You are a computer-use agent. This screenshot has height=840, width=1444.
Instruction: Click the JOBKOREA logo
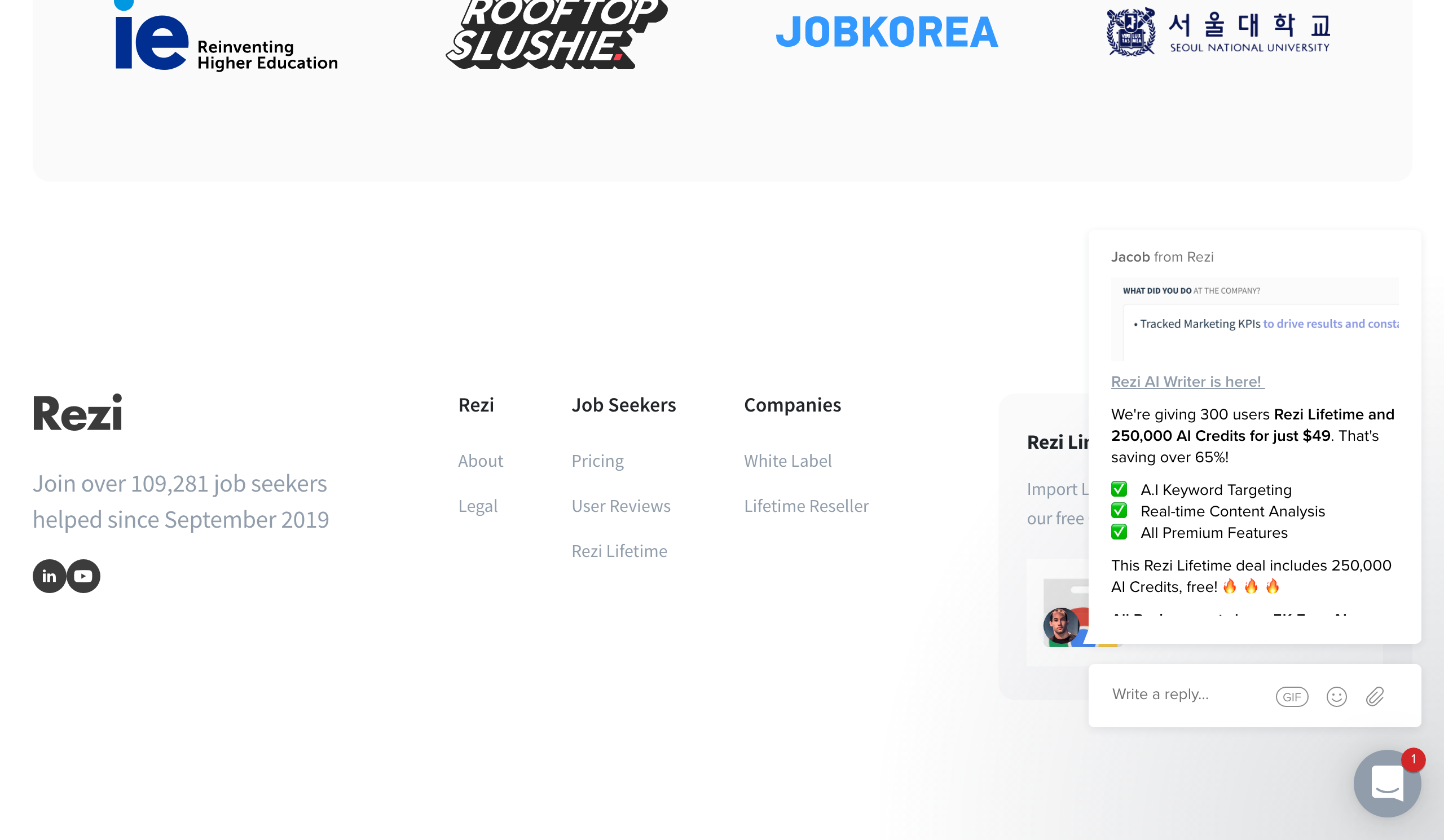click(887, 32)
